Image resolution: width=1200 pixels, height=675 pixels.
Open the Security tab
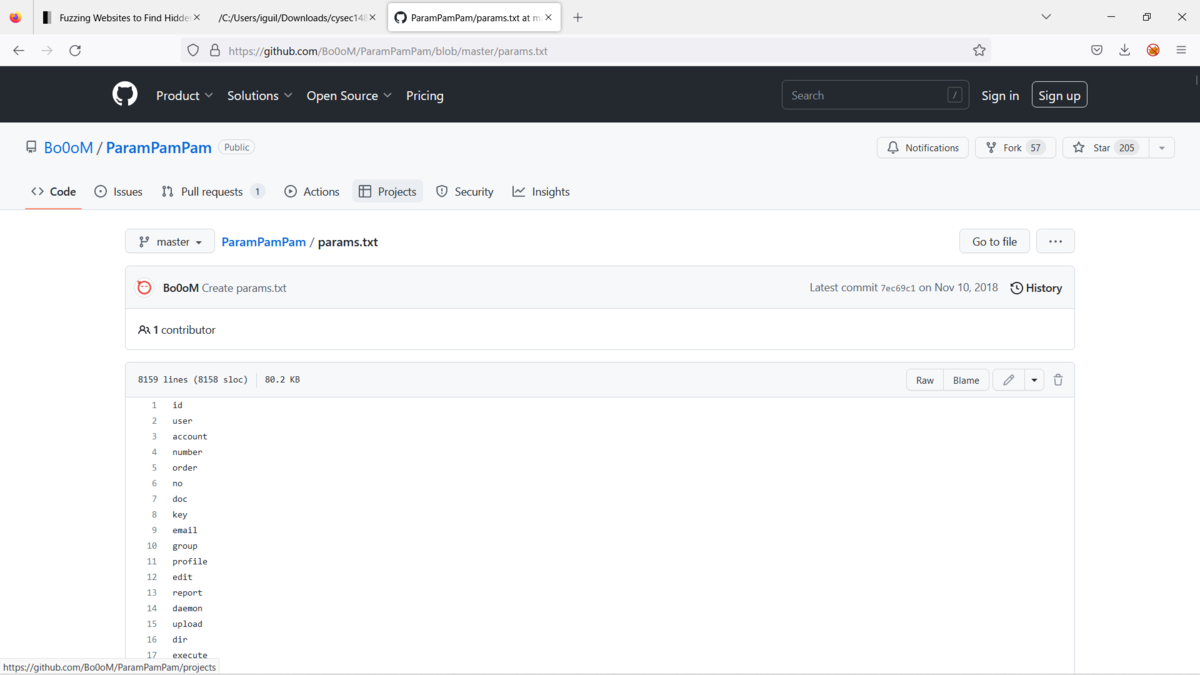click(465, 192)
